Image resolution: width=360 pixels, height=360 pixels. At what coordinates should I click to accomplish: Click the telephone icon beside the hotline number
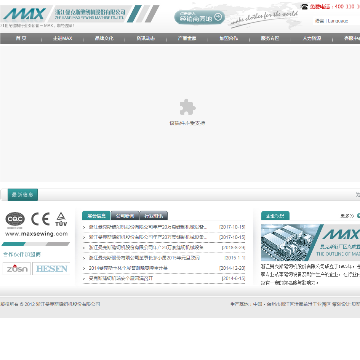click(305, 6)
